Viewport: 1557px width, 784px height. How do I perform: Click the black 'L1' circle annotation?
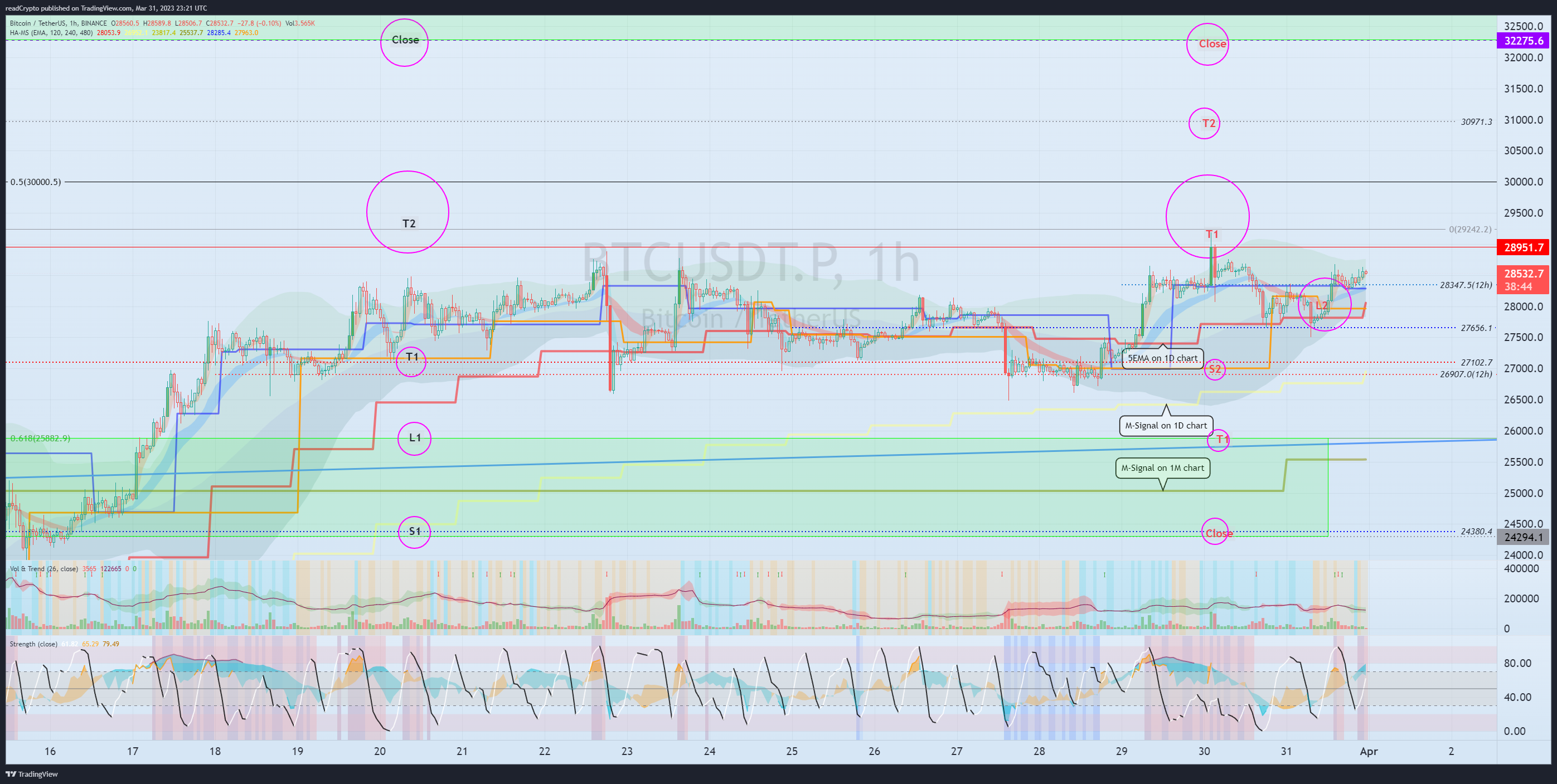(415, 438)
